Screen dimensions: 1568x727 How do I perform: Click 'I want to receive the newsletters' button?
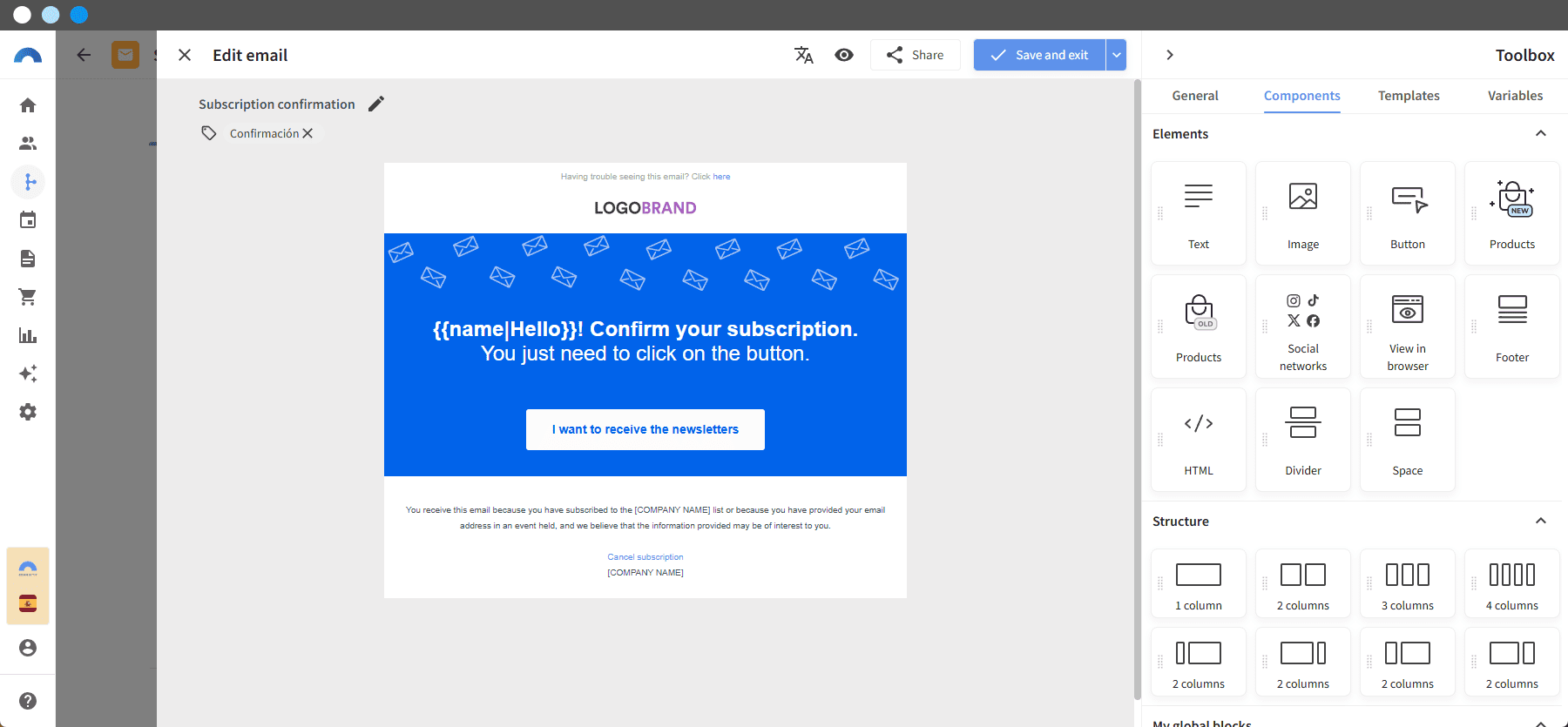pos(645,429)
